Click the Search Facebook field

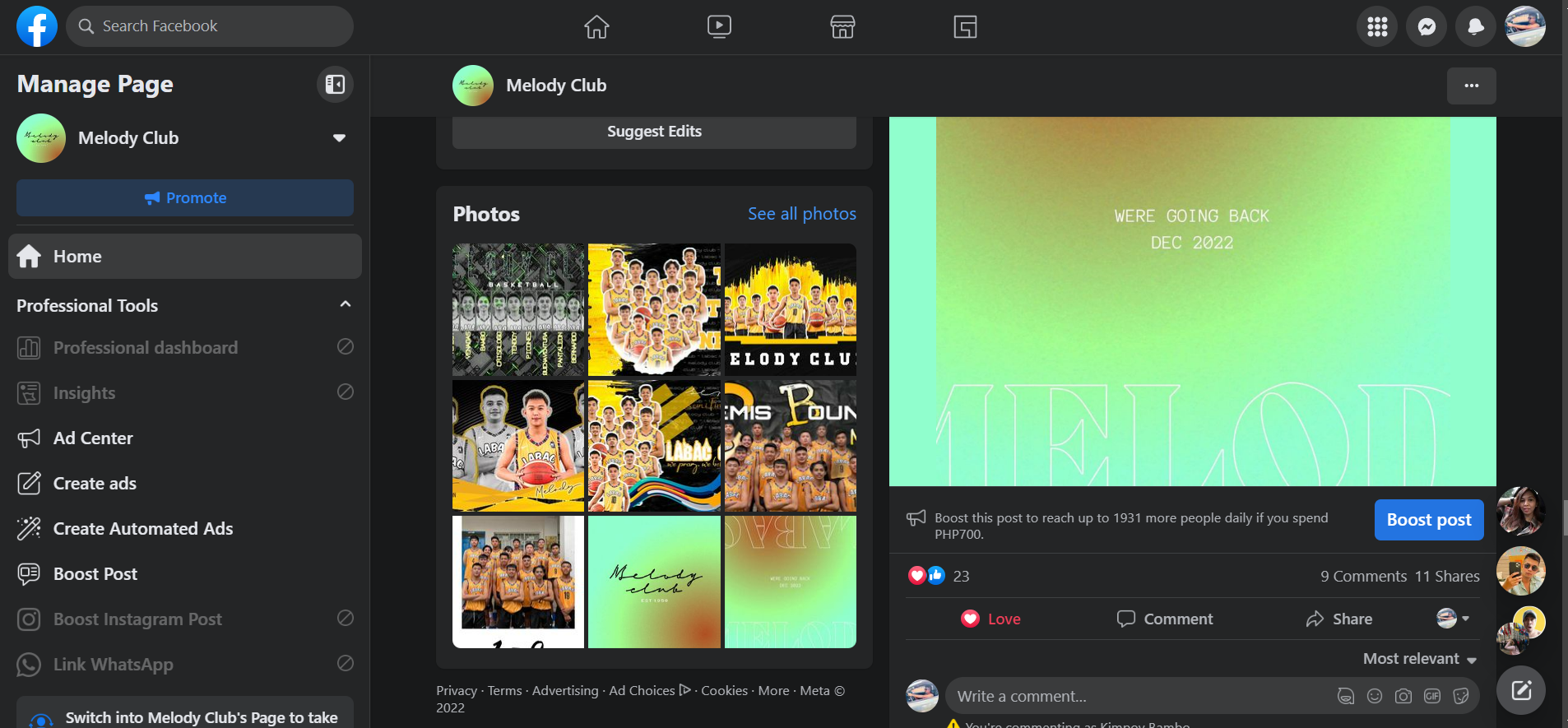210,26
